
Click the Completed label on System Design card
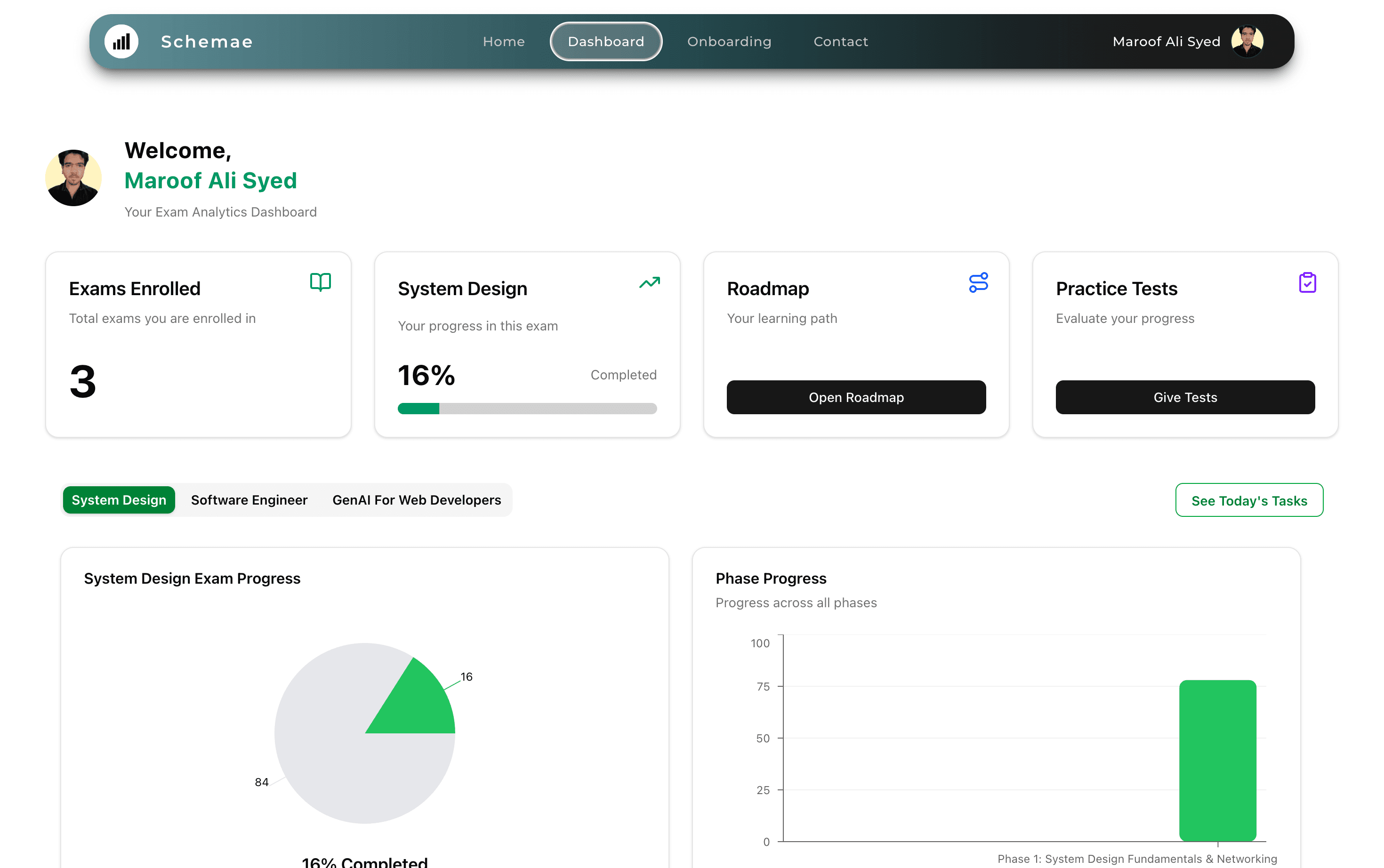click(x=623, y=375)
